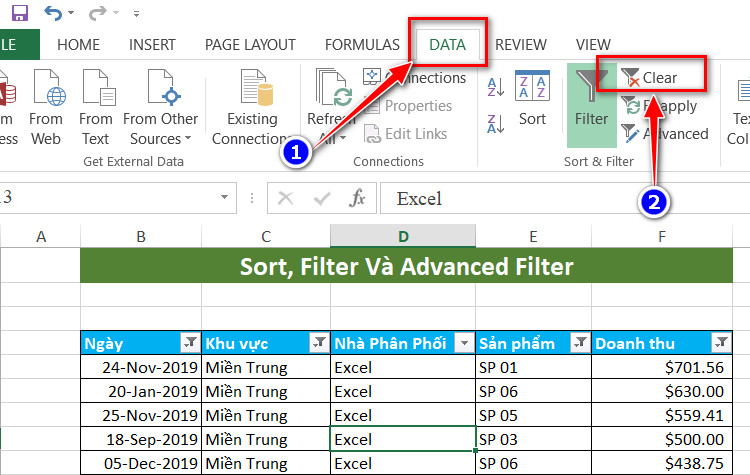The image size is (750, 475).
Task: Click Edit Links in Connections group
Action: (406, 134)
